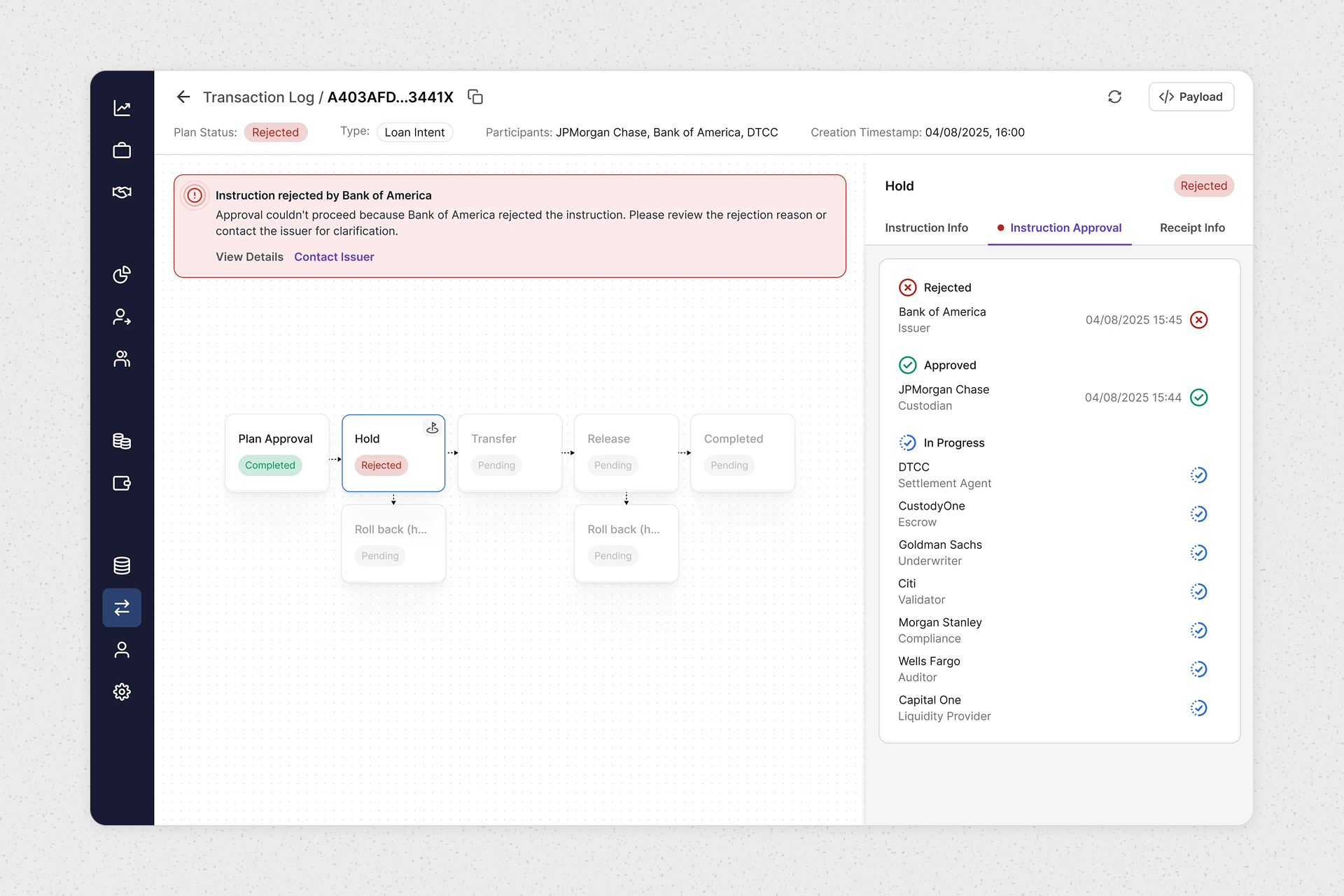
Task: Click the in-progress icon for Citi
Action: [1199, 591]
